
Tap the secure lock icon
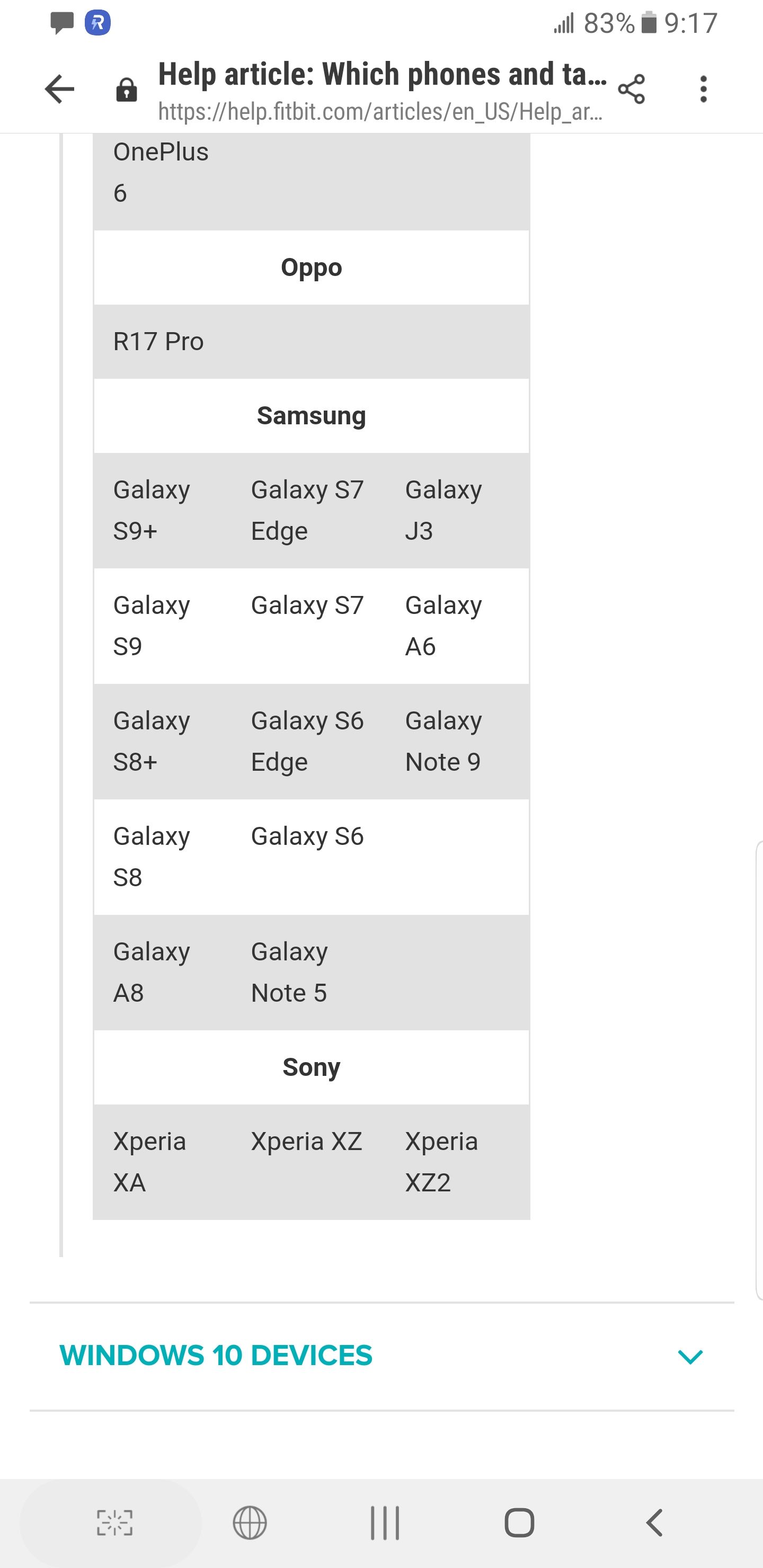pyautogui.click(x=126, y=90)
